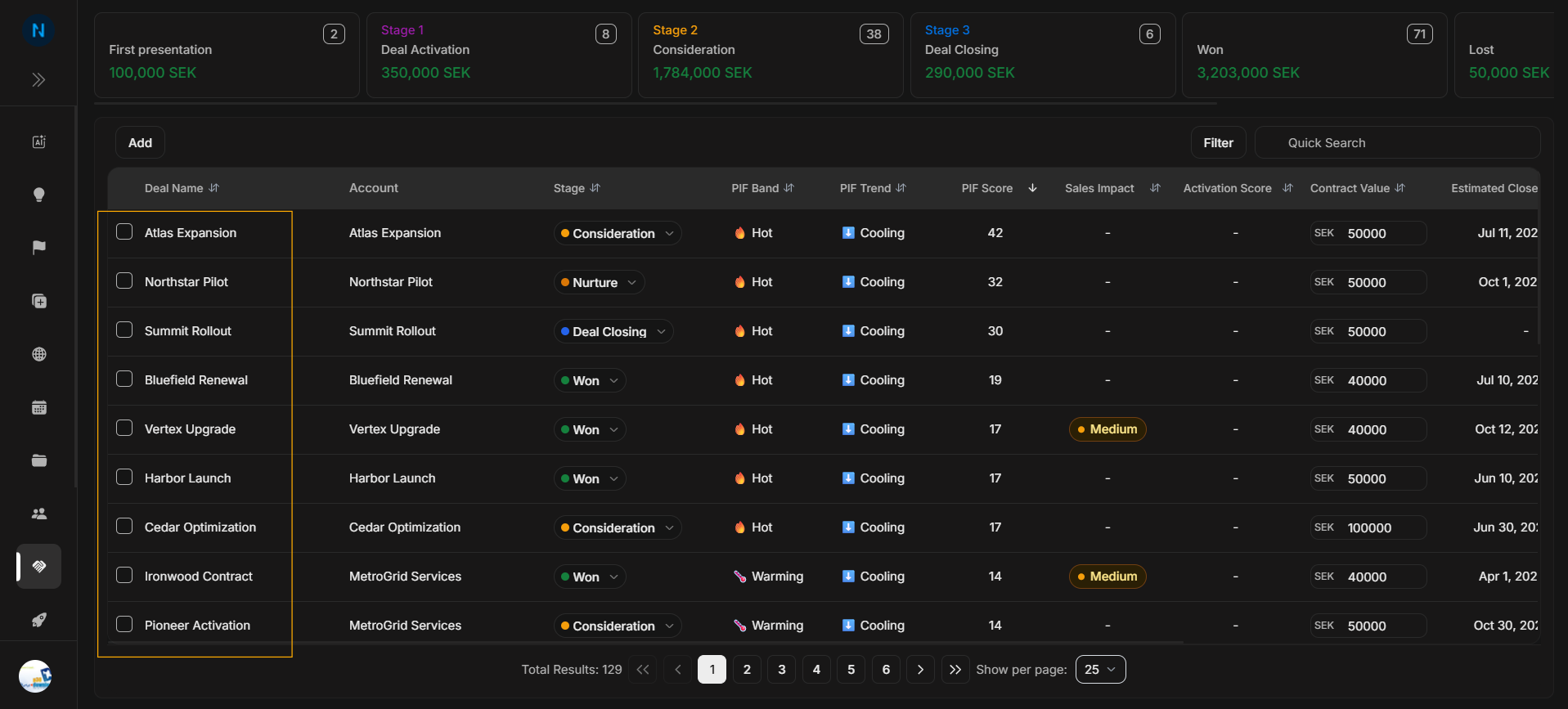Sort by PIF Score arrow icon

click(1032, 188)
